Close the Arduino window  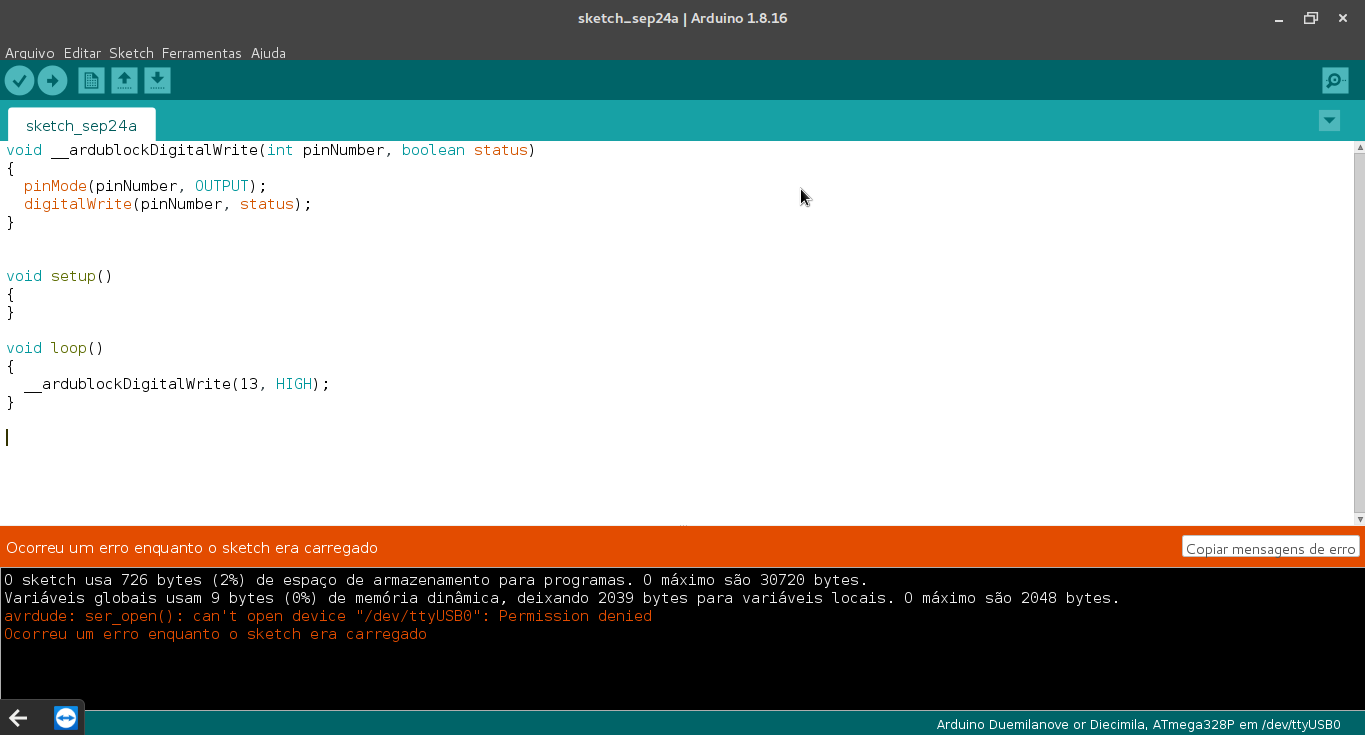1341,18
